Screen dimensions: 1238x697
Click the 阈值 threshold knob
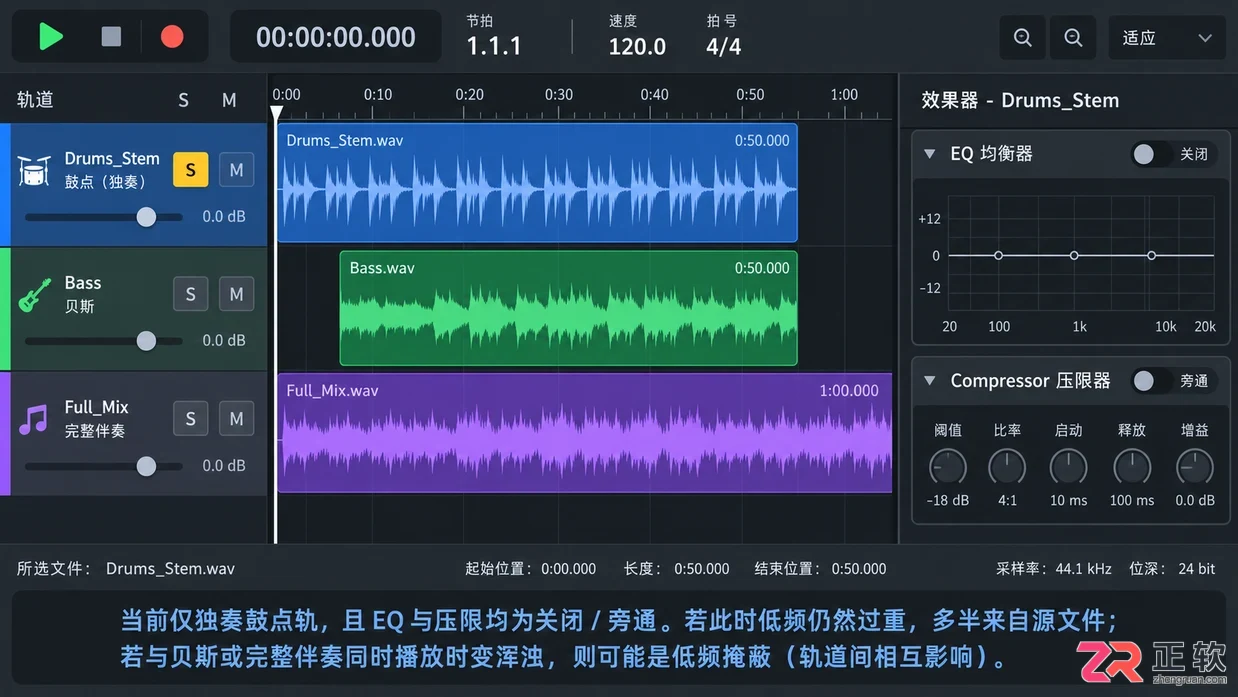(948, 467)
